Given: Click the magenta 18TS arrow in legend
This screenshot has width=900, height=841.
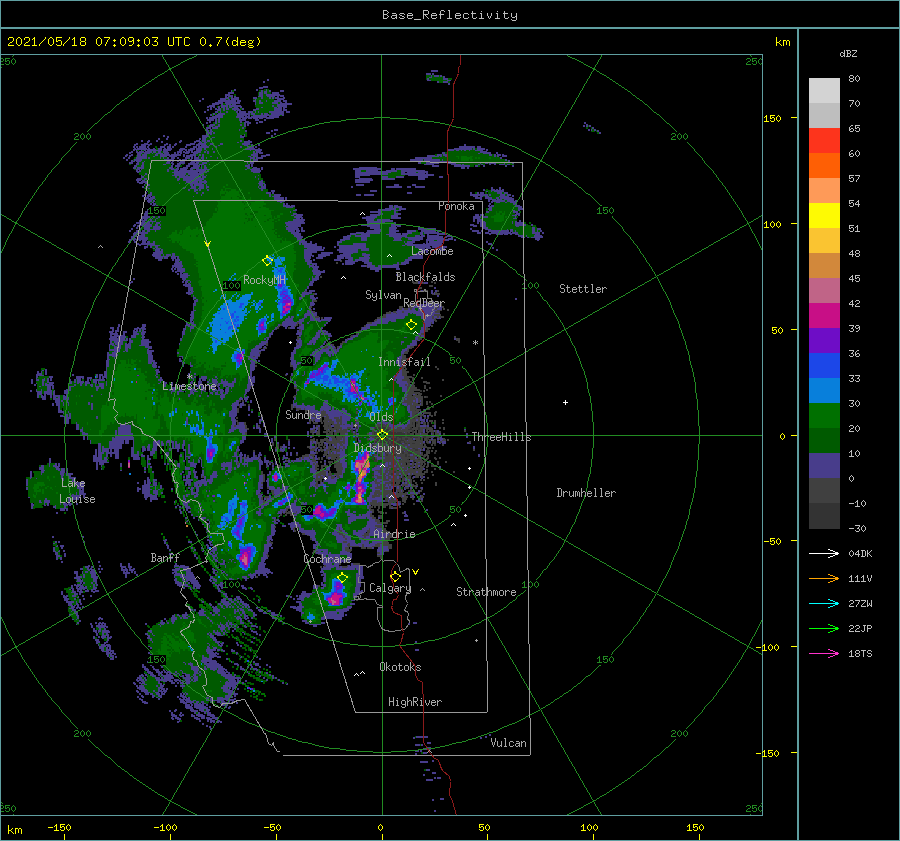Looking at the screenshot, I should pyautogui.click(x=824, y=653).
